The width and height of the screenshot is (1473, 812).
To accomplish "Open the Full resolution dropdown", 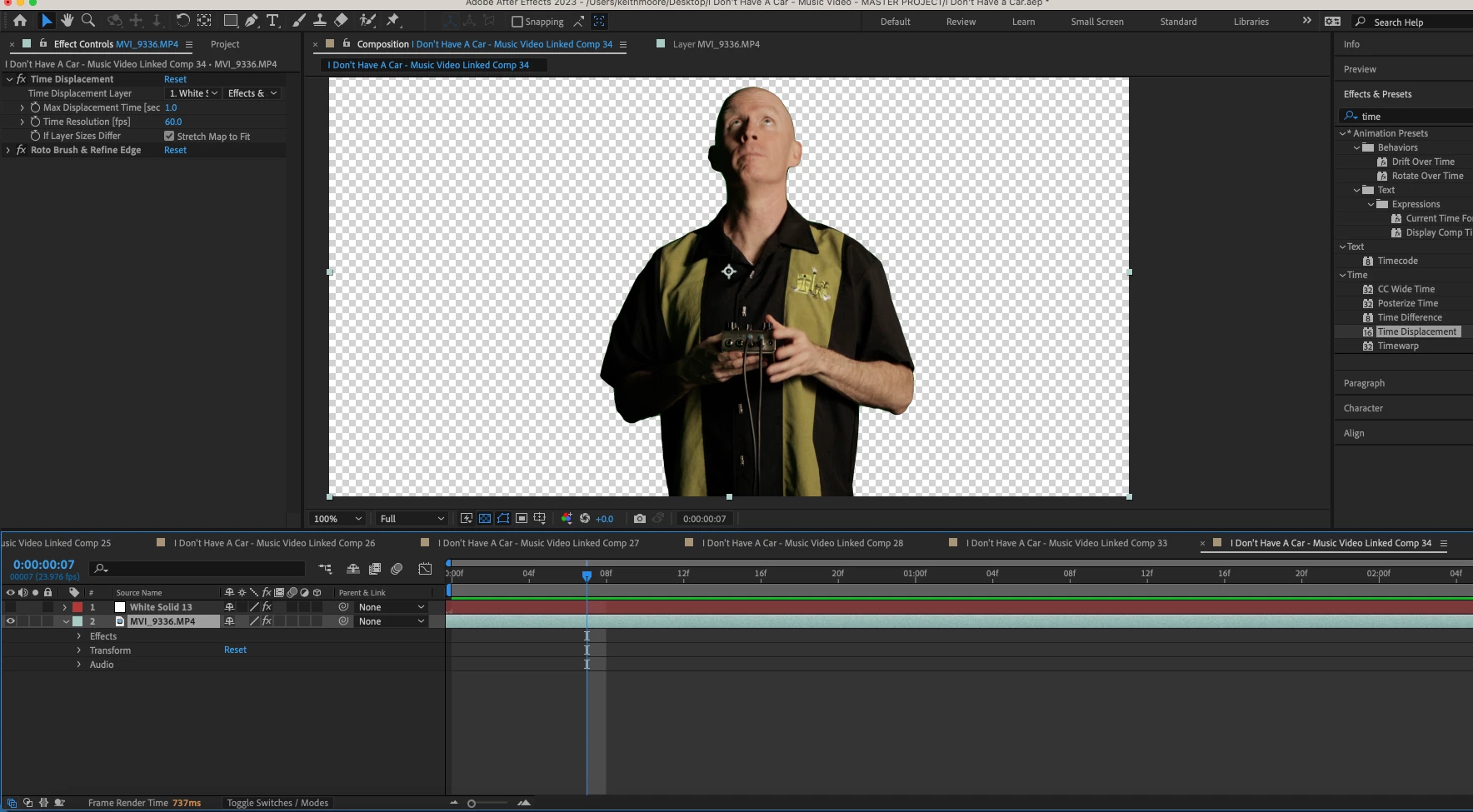I will point(412,519).
